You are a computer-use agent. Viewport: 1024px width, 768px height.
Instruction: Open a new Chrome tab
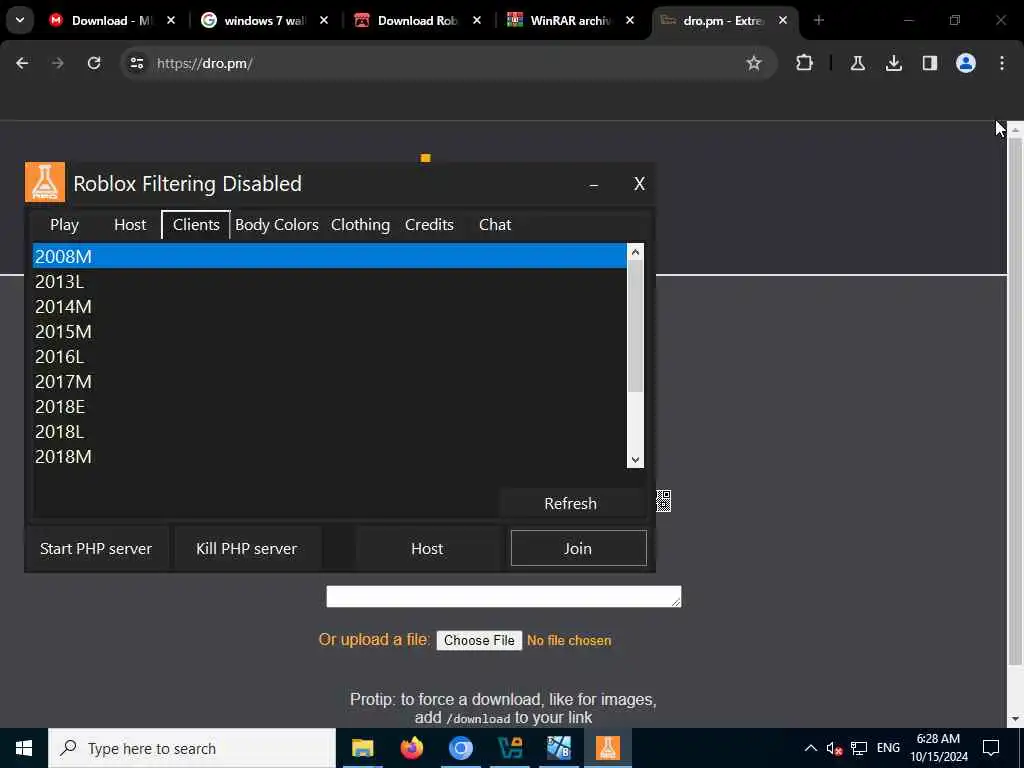(x=819, y=20)
